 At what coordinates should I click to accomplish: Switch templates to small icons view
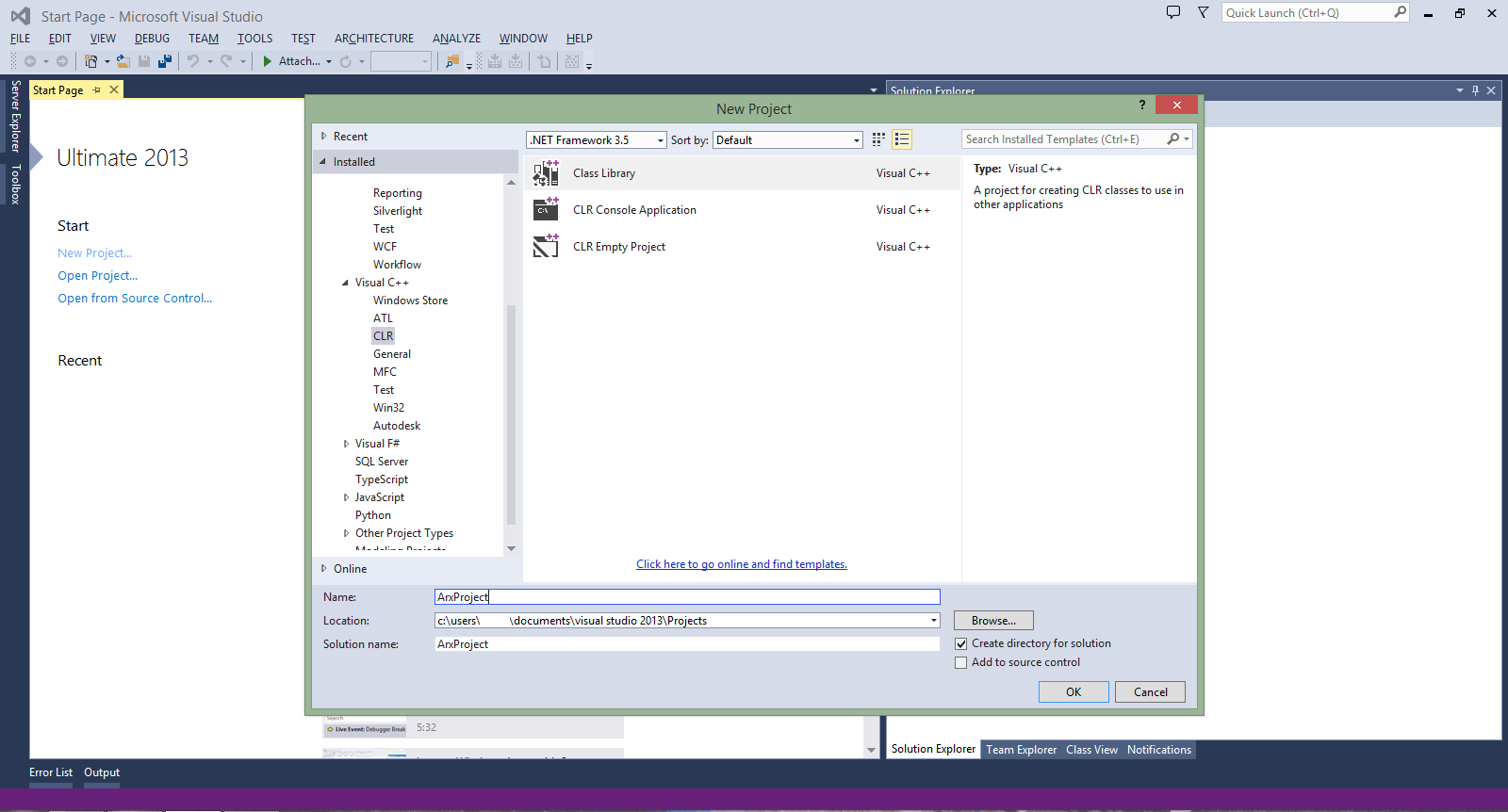pos(878,139)
